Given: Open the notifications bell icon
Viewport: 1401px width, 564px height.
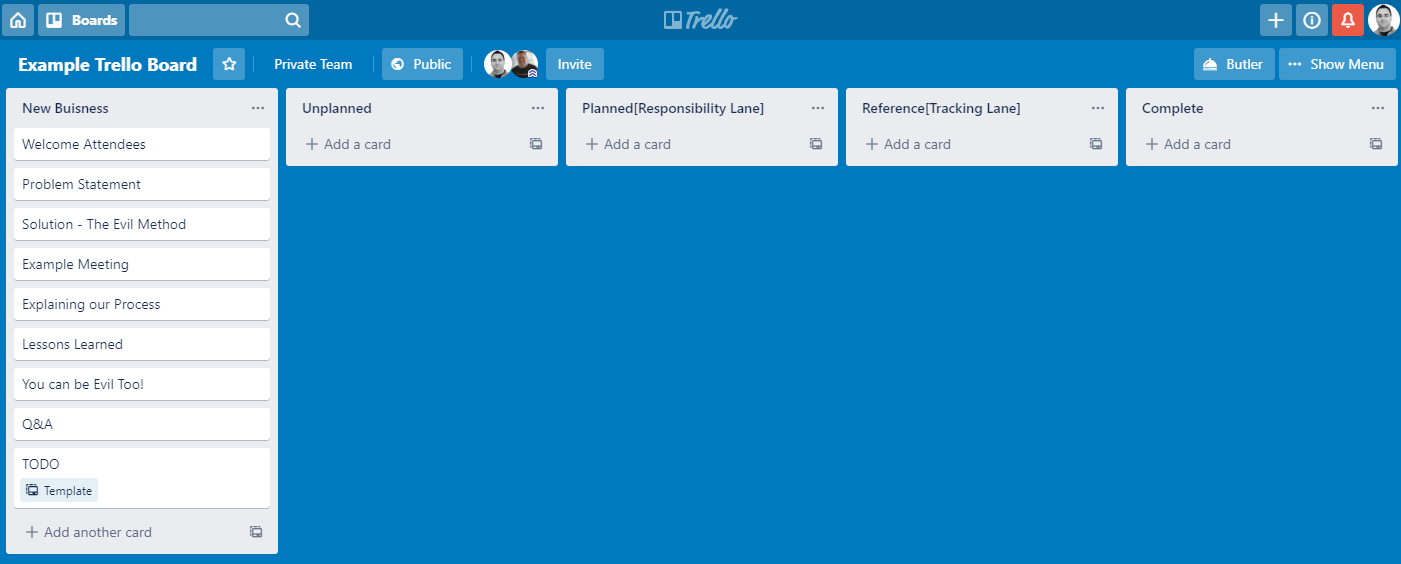Looking at the screenshot, I should [x=1347, y=20].
